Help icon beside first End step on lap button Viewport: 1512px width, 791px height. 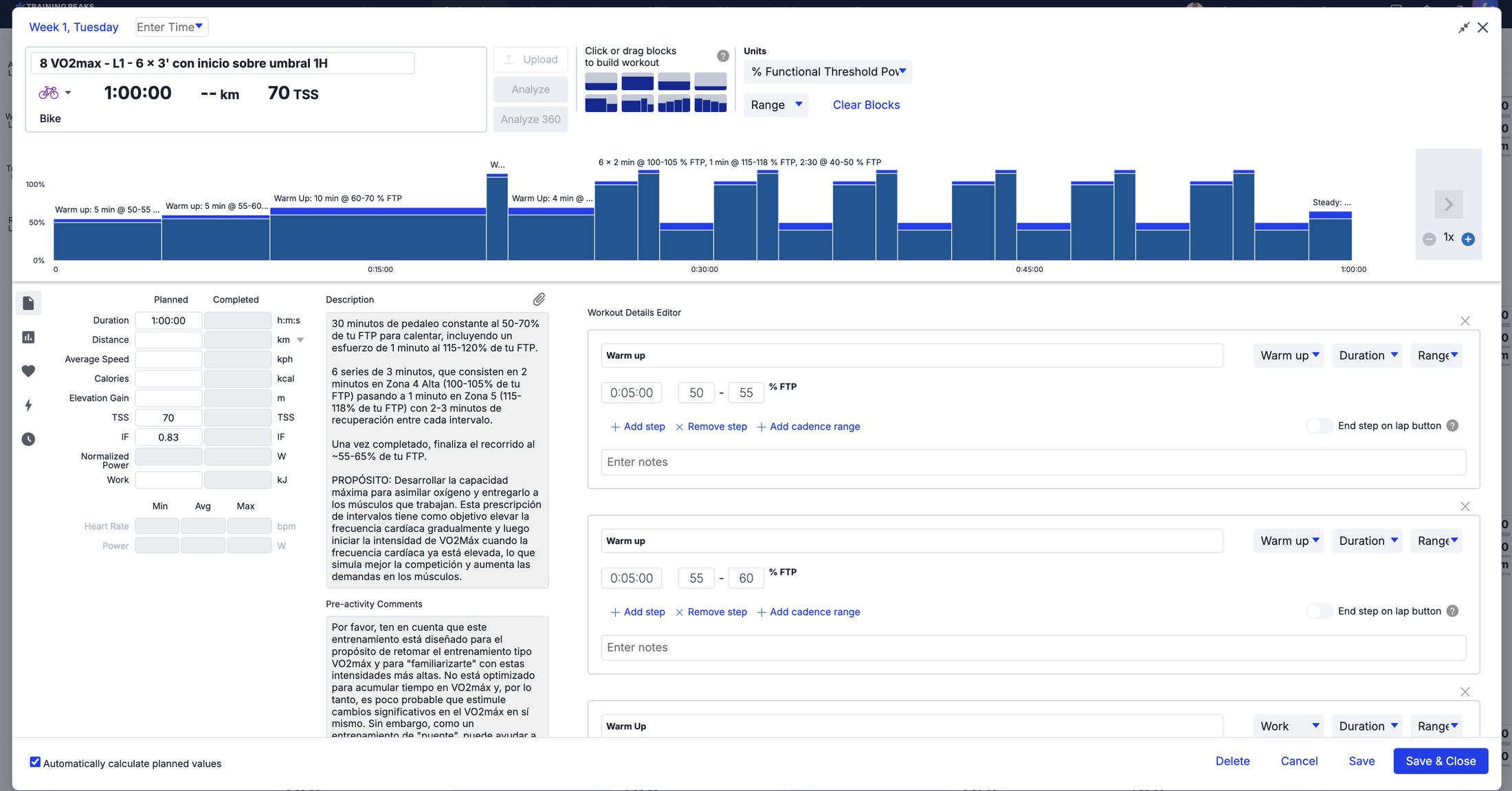tap(1452, 425)
